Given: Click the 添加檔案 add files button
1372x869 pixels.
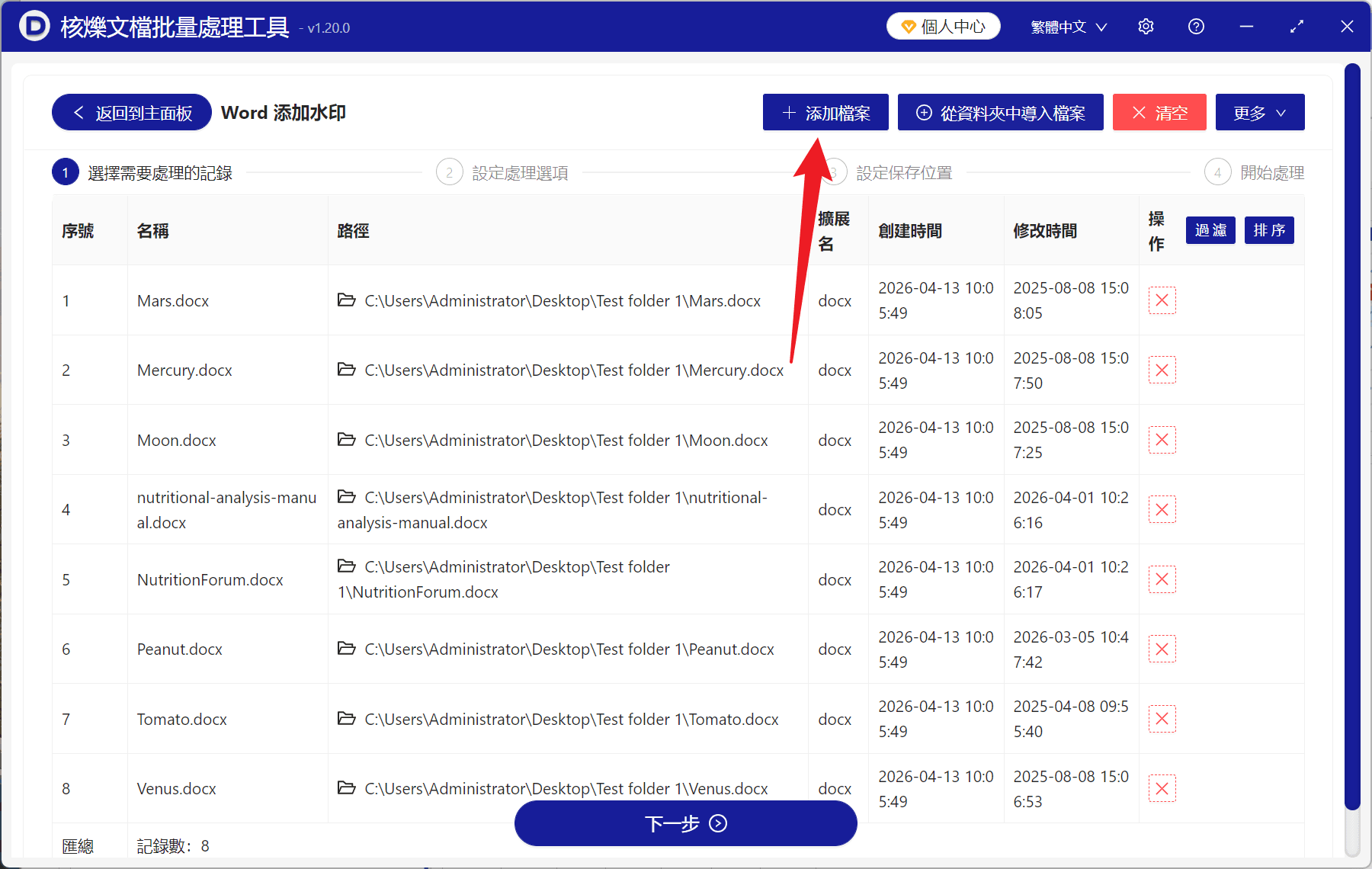Looking at the screenshot, I should click(825, 112).
